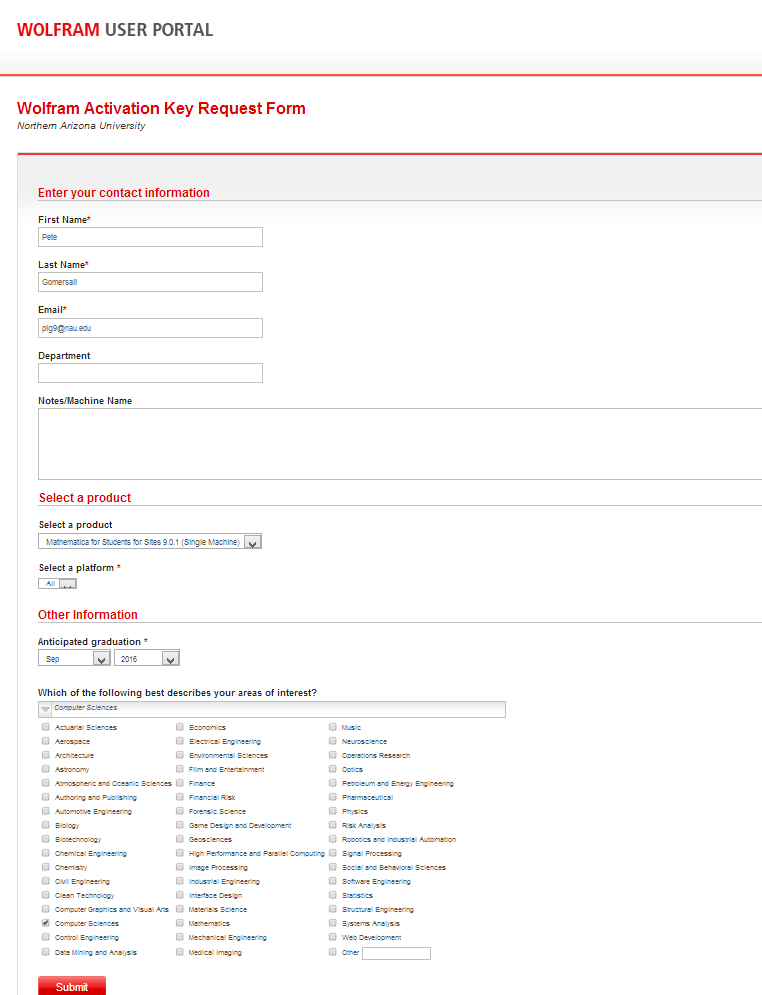Screen dimensions: 762x995
Task: Check the Automotive Engineering box
Action: (x=46, y=811)
